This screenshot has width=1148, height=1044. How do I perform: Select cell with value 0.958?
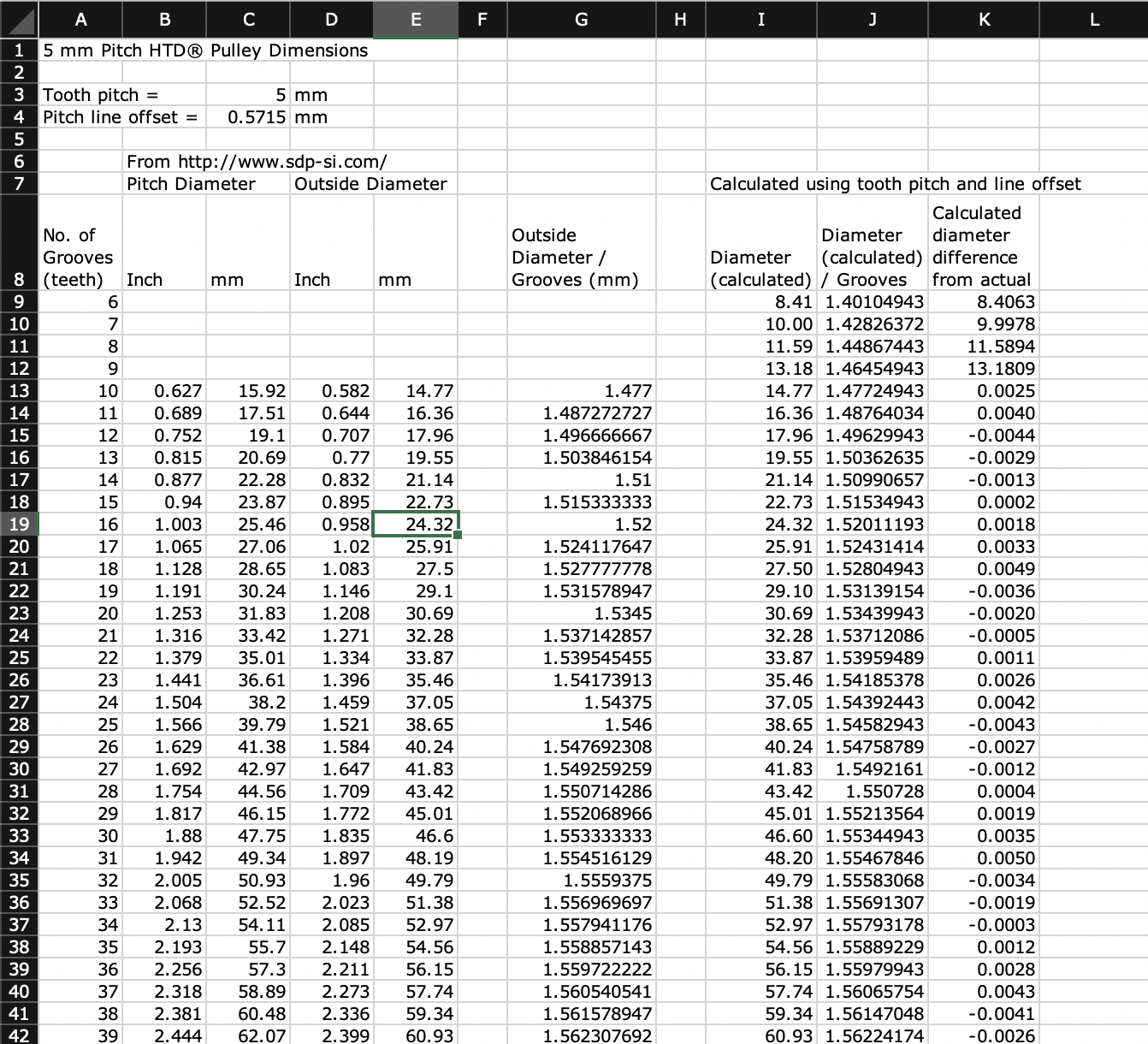coord(332,524)
